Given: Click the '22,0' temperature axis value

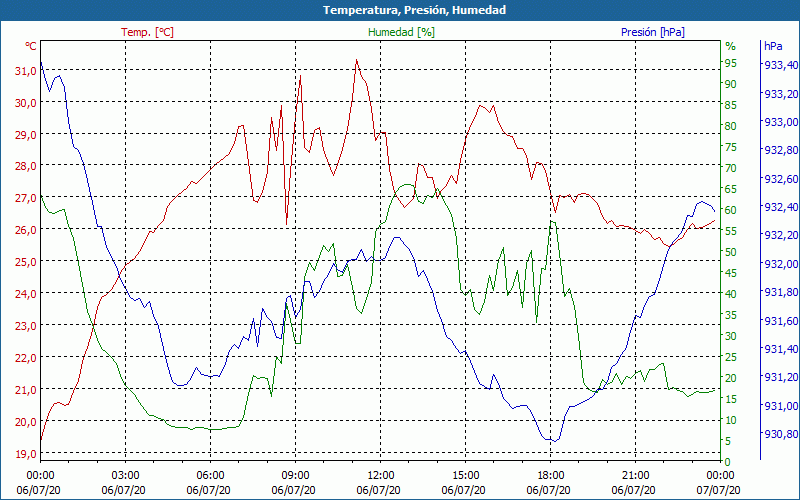Looking at the screenshot, I should [26, 358].
